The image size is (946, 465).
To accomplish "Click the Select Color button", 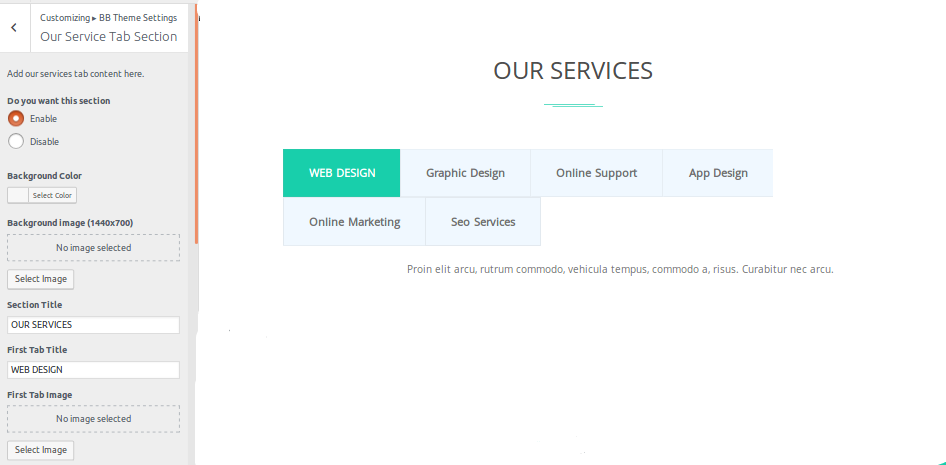I will click(52, 195).
